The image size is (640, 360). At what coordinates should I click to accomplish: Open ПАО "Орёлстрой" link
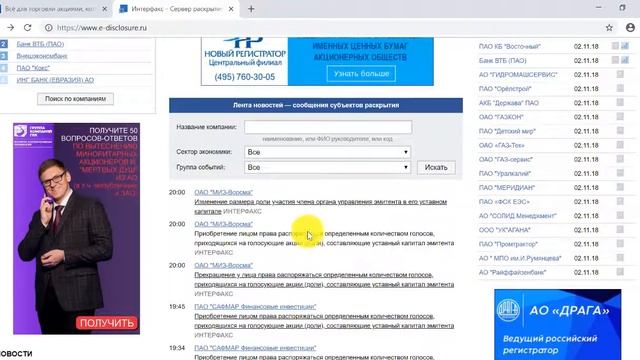pyautogui.click(x=505, y=89)
